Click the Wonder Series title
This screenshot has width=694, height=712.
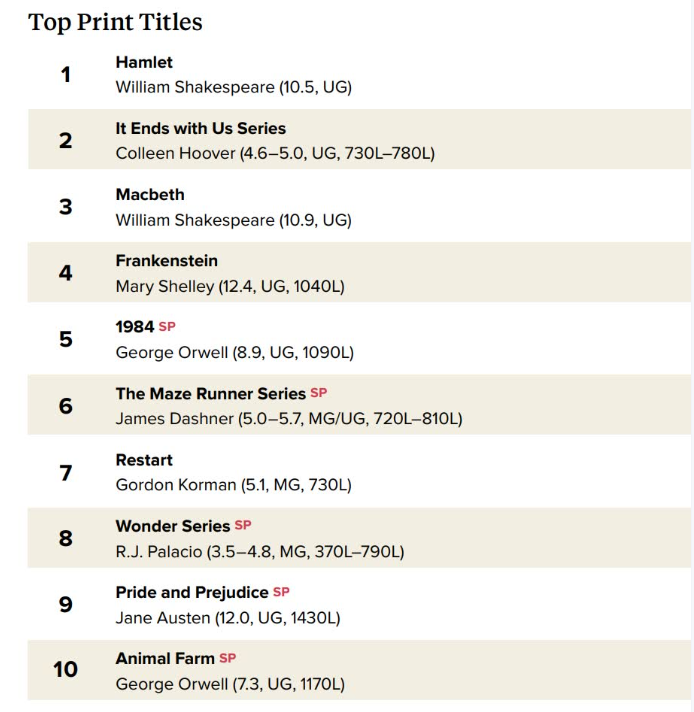[x=173, y=526]
